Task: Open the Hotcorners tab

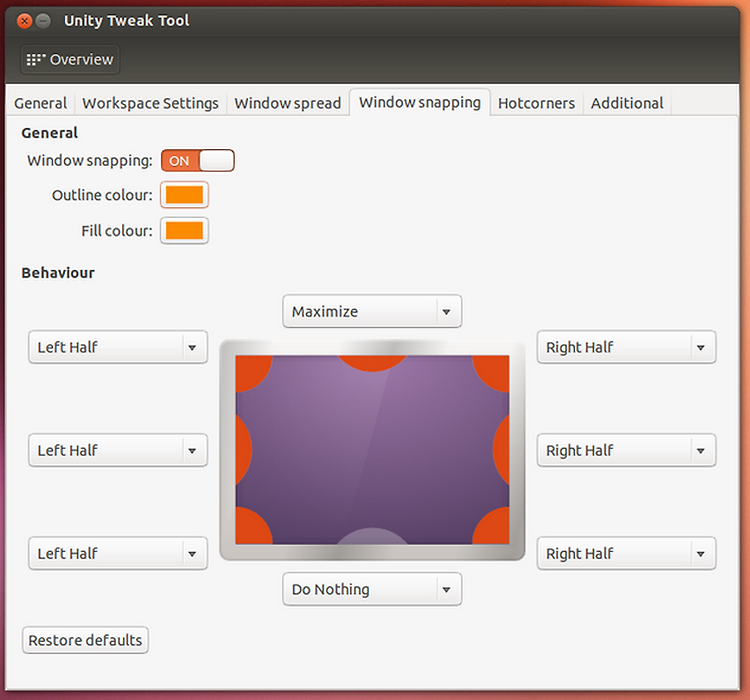Action: click(x=536, y=103)
